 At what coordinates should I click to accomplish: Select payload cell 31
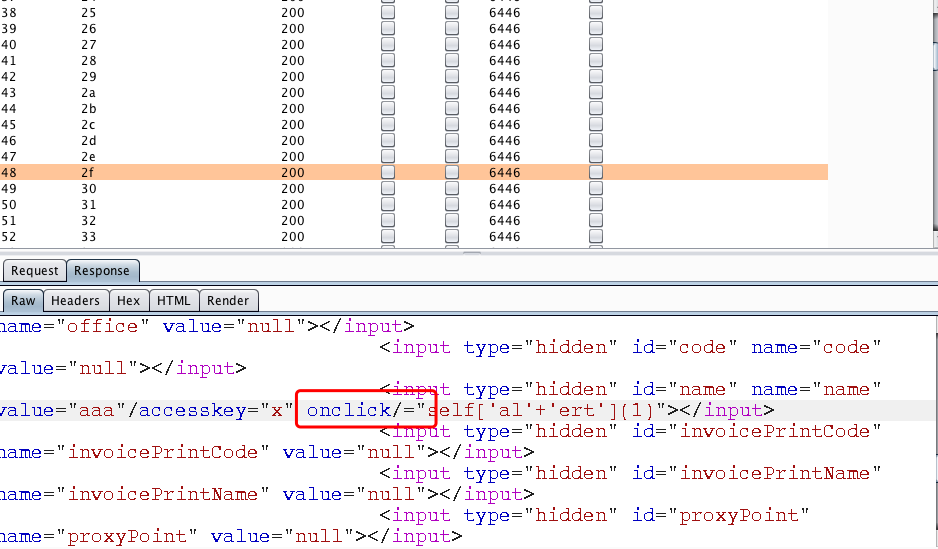[x=89, y=205]
